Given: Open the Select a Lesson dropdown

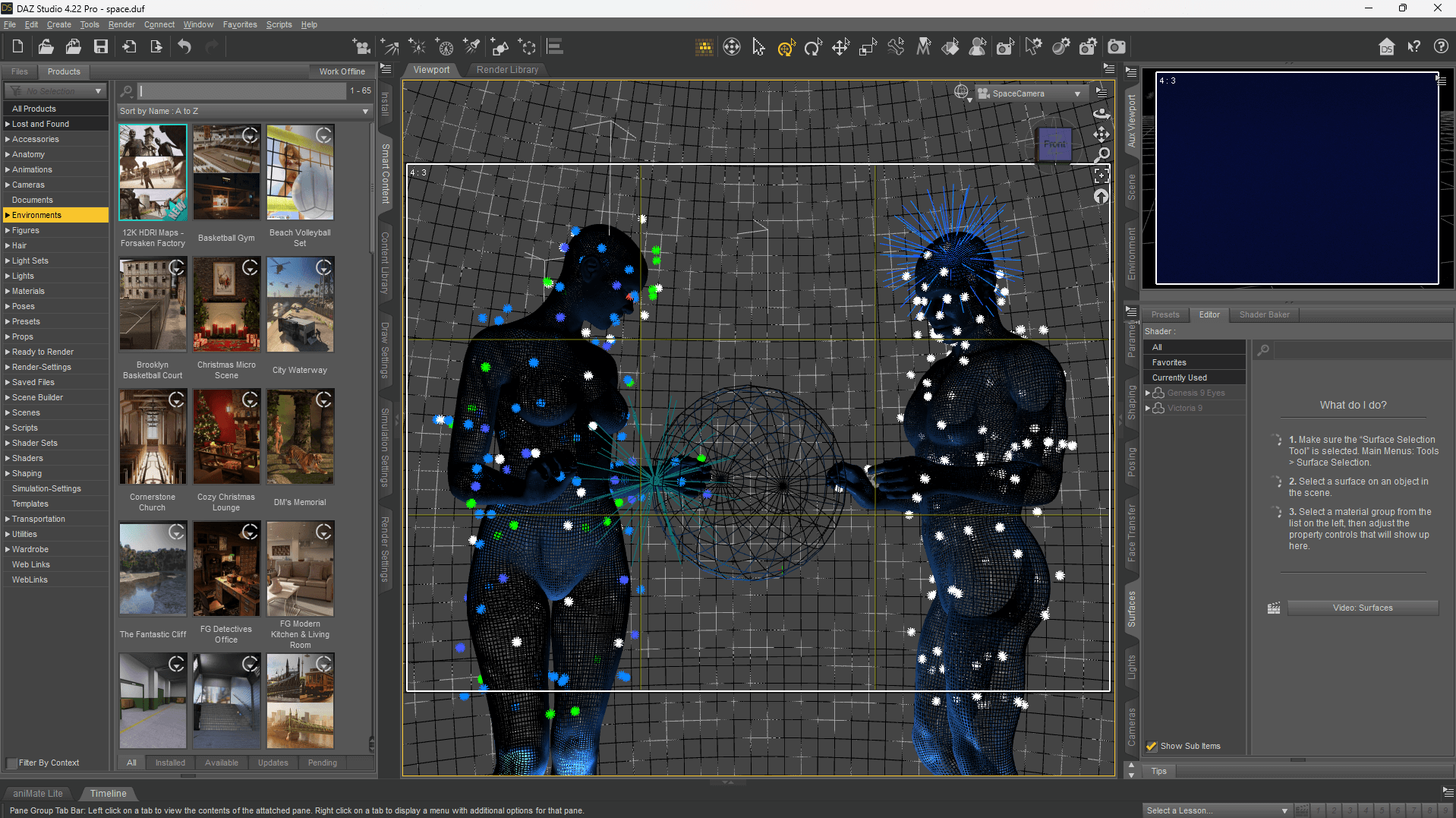Looking at the screenshot, I should point(1218,810).
